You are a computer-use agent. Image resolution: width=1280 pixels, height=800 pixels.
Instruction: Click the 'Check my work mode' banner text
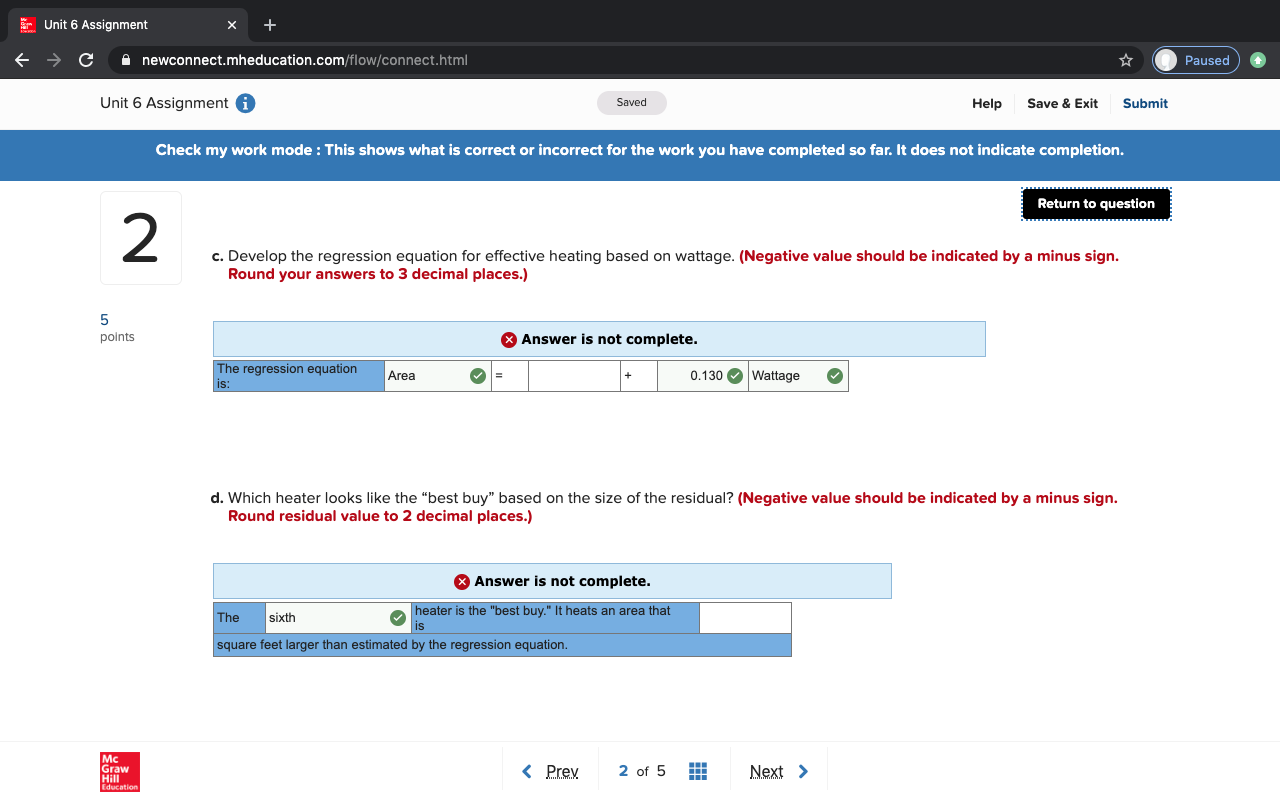[x=640, y=150]
